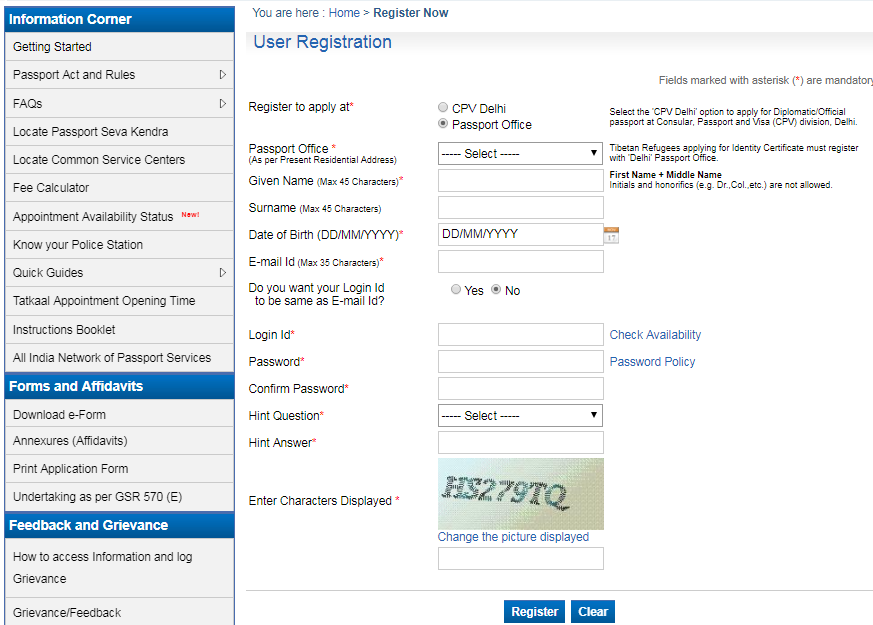This screenshot has height=625, width=873.
Task: Go to Appointment Availability Status
Action: [x=93, y=217]
